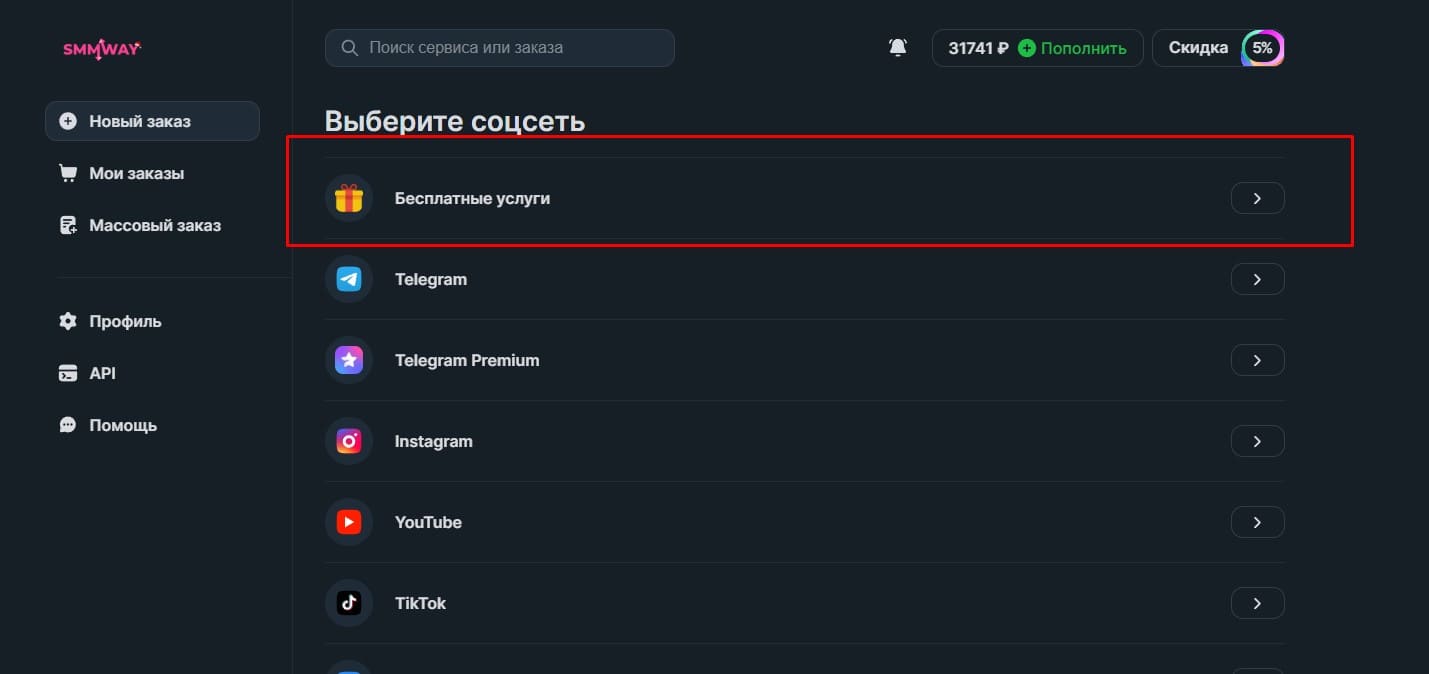Click the SMMWAY logo
Screen dimensions: 1429x674
pyautogui.click(x=101, y=48)
